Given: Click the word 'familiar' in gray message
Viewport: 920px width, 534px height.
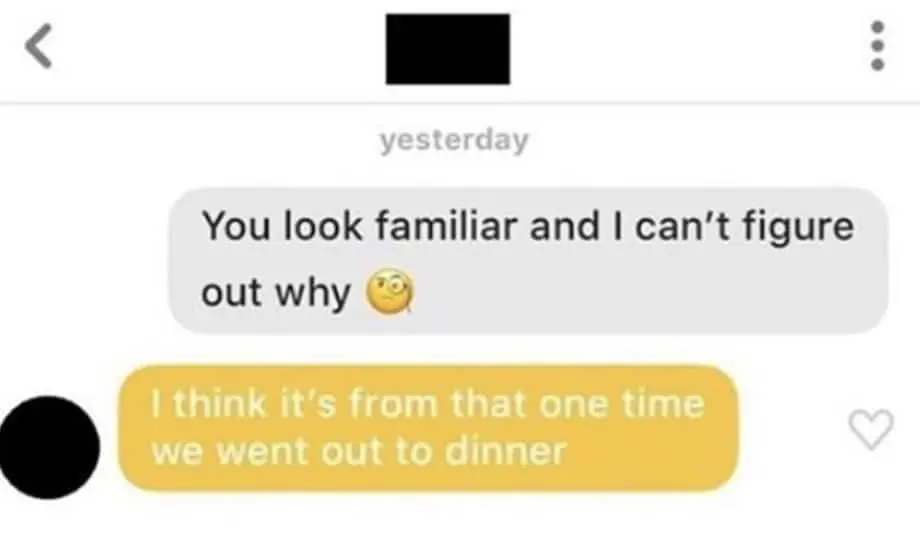Looking at the screenshot, I should (447, 226).
